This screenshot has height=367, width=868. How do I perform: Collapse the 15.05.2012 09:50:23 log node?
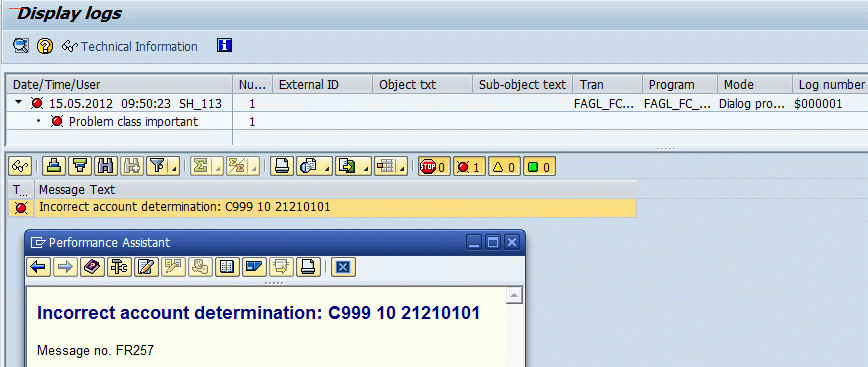tap(19, 103)
